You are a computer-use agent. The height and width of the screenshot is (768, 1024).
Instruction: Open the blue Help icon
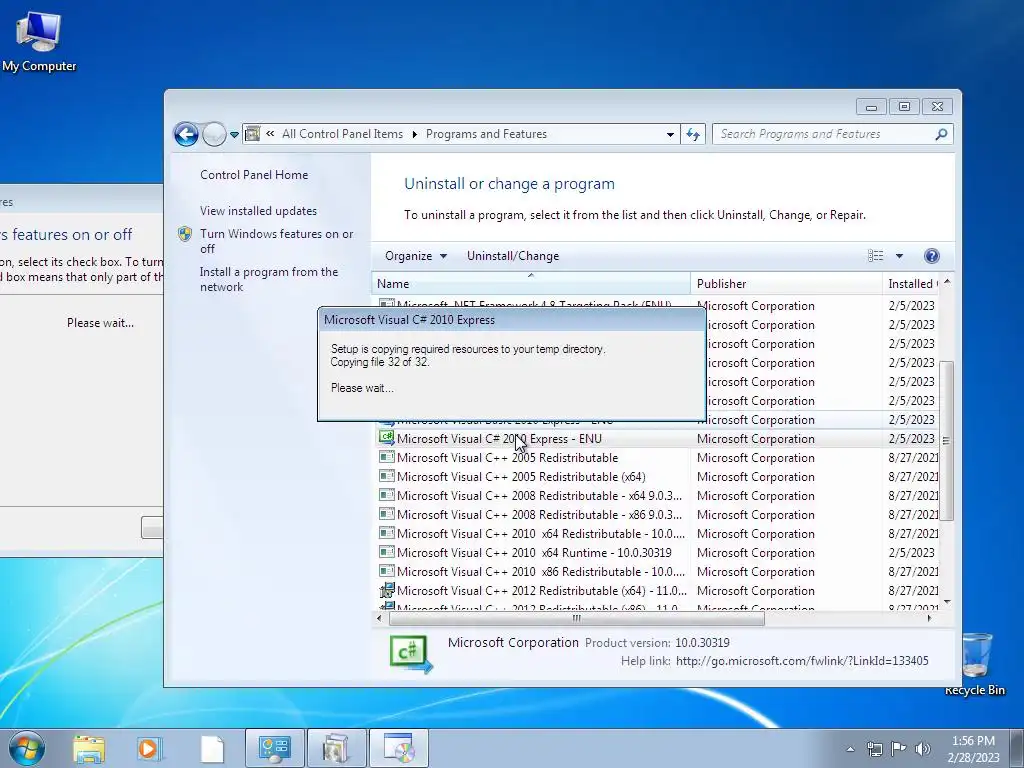932,256
